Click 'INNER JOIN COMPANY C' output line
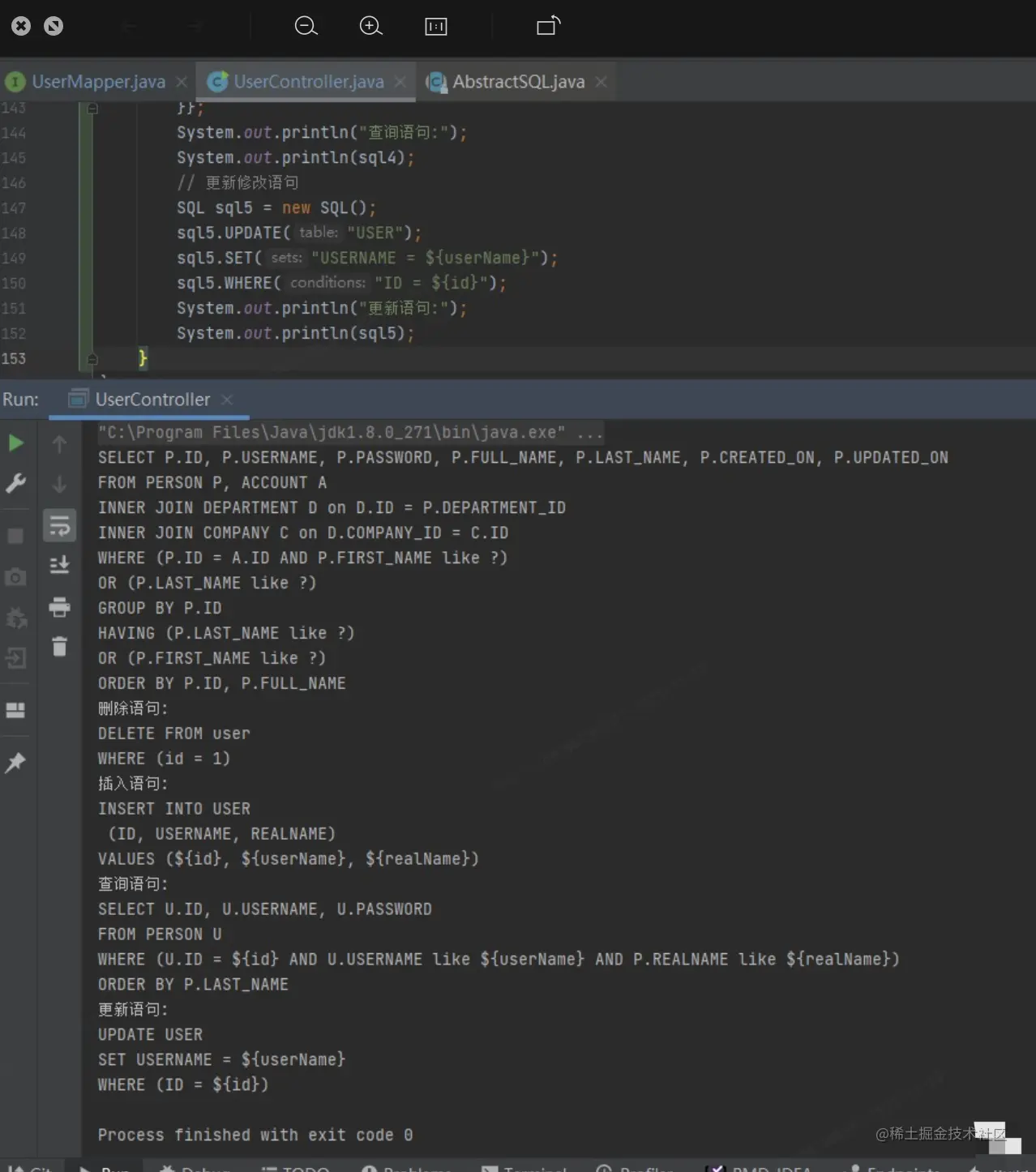This screenshot has height=1172, width=1036. pyautogui.click(x=303, y=533)
